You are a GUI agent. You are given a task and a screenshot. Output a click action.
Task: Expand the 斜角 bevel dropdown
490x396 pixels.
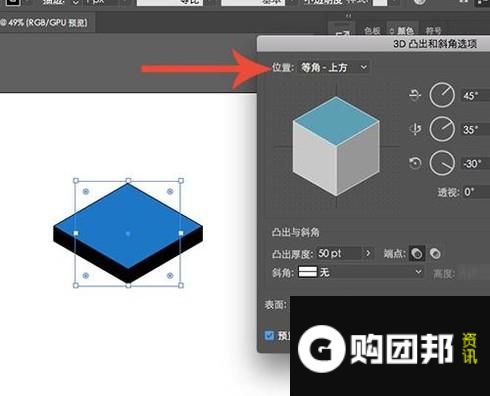(x=361, y=273)
